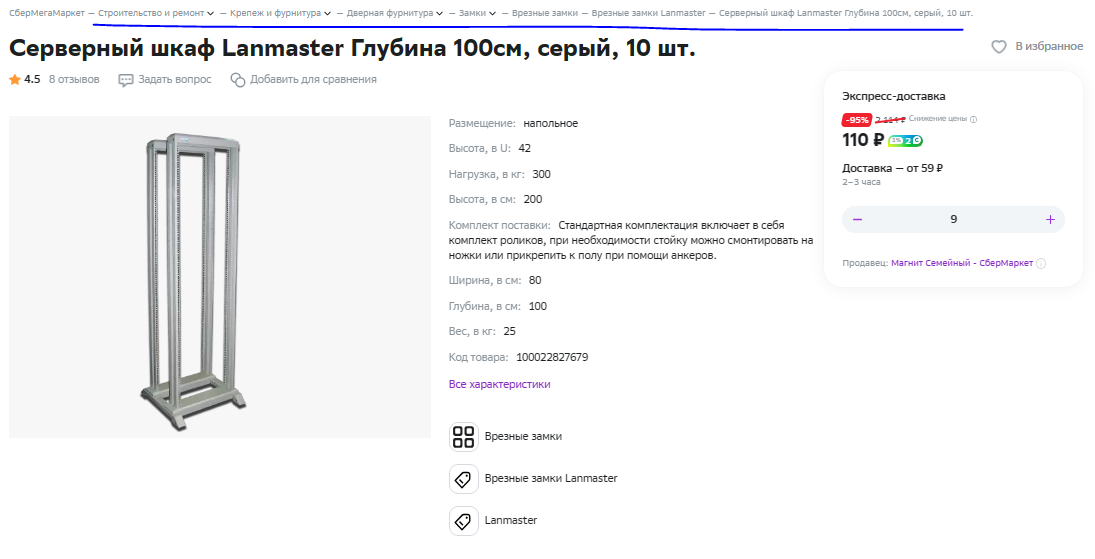Click the Размещение: напольное value

pyautogui.click(x=551, y=124)
